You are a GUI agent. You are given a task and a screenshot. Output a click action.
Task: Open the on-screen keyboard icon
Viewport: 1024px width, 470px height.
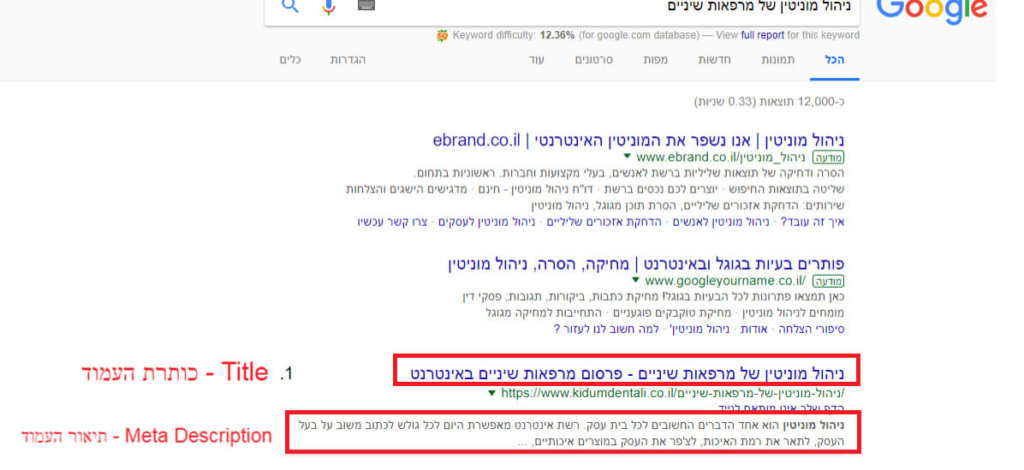(x=367, y=5)
